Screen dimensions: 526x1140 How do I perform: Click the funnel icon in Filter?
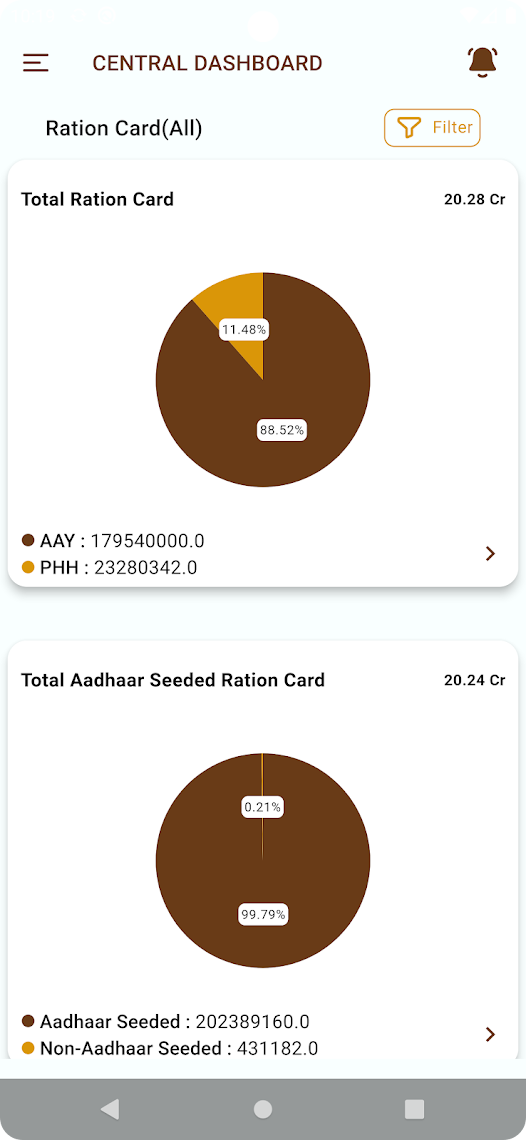pyautogui.click(x=409, y=129)
